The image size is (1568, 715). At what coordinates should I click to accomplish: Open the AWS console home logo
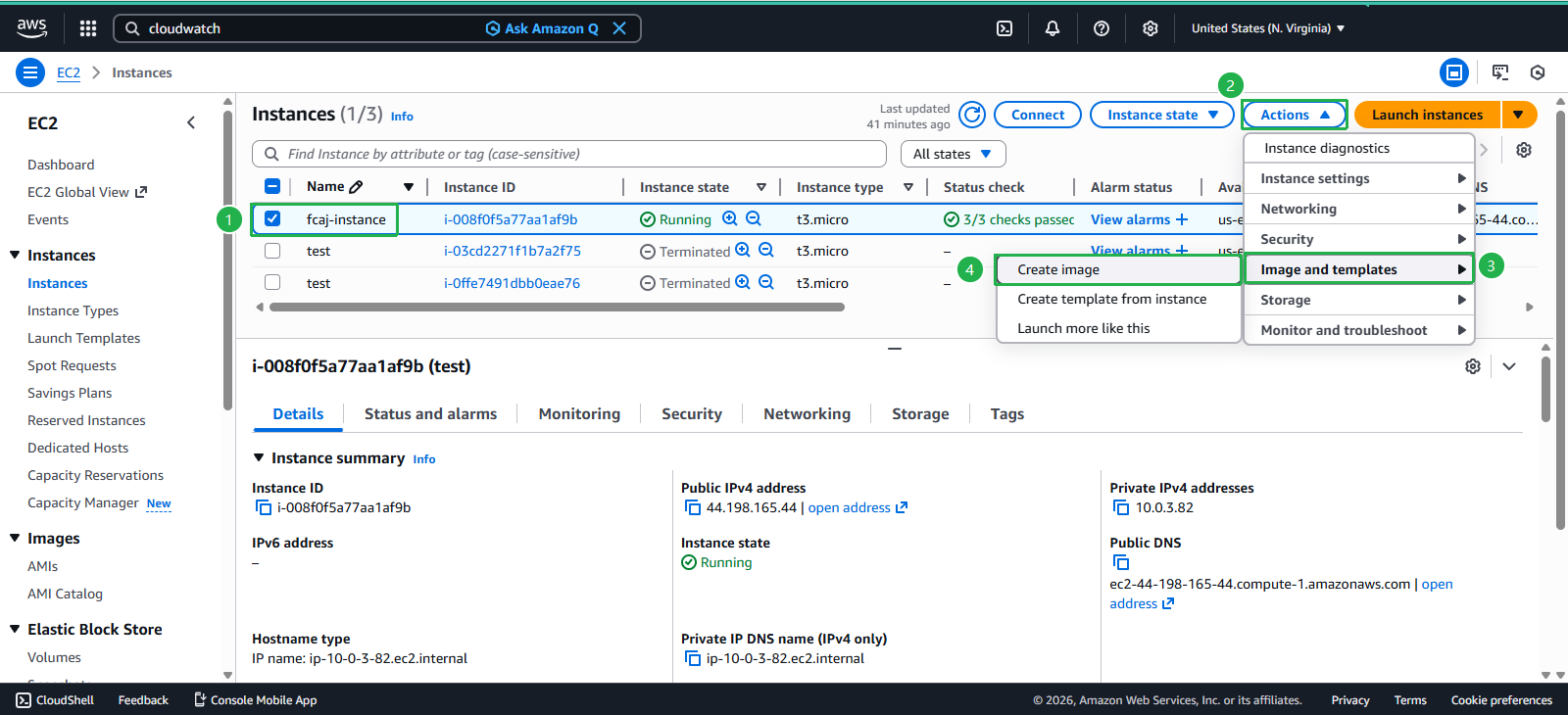[31, 28]
